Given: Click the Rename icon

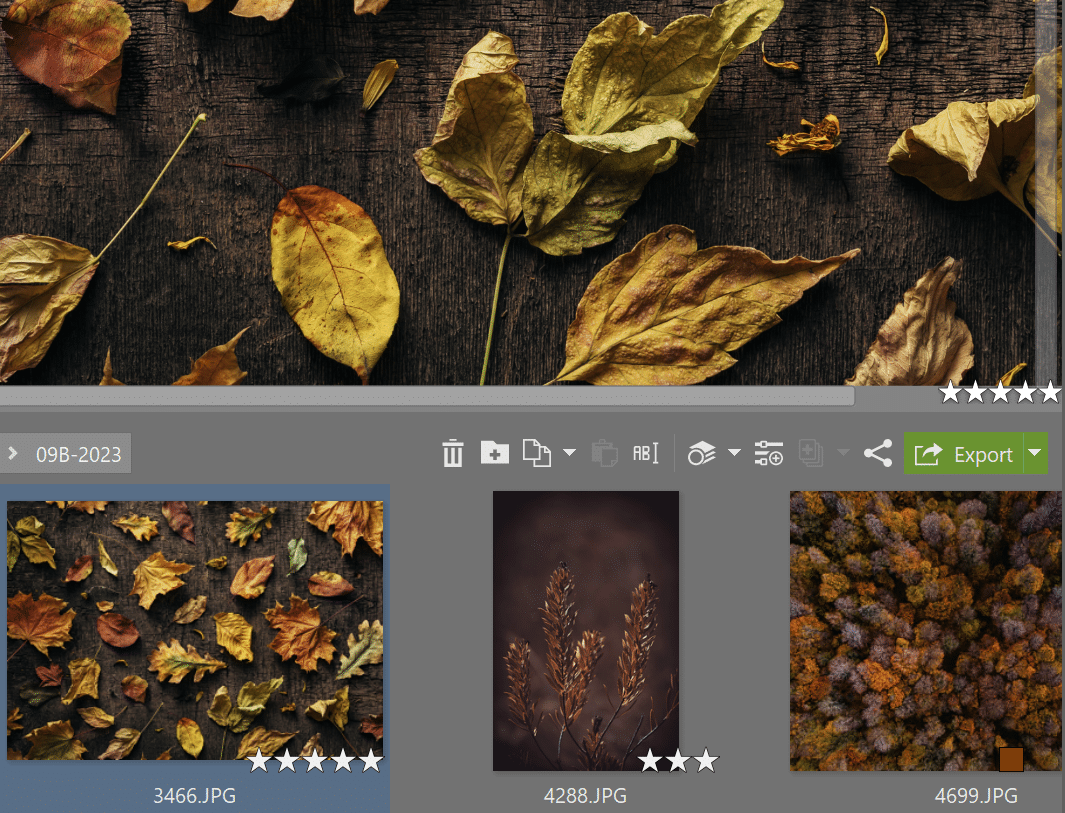Looking at the screenshot, I should (646, 454).
